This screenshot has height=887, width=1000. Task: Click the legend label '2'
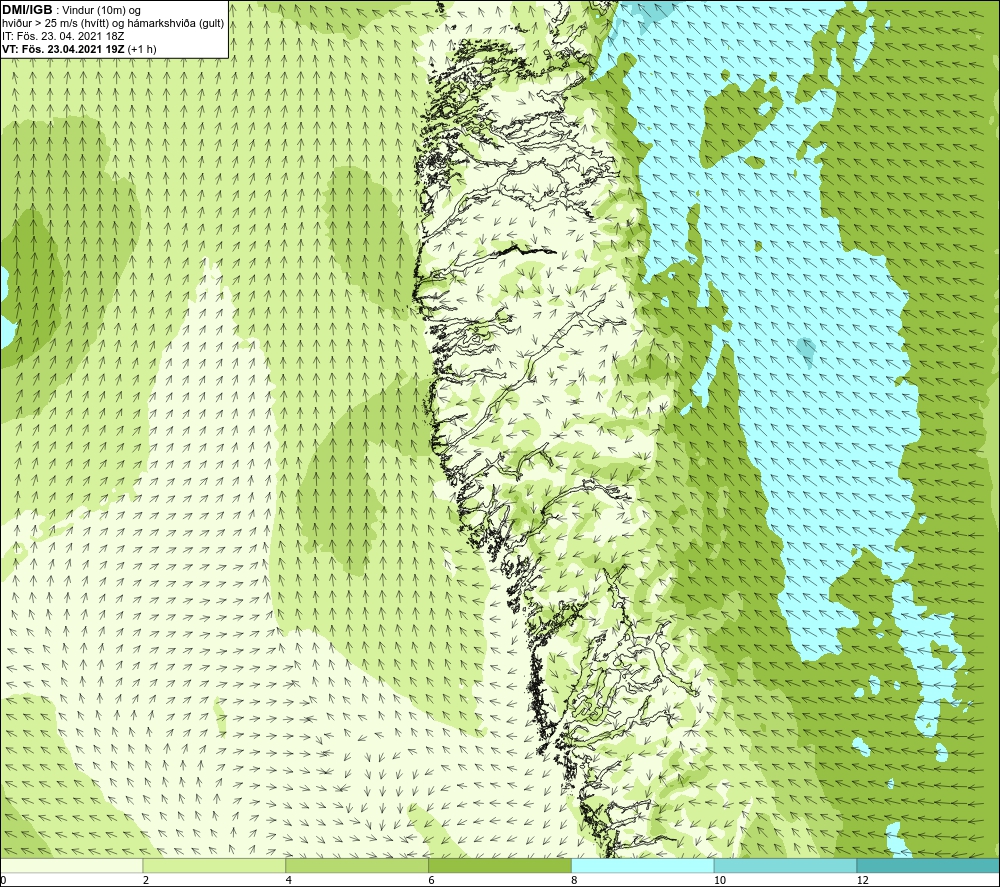click(146, 880)
